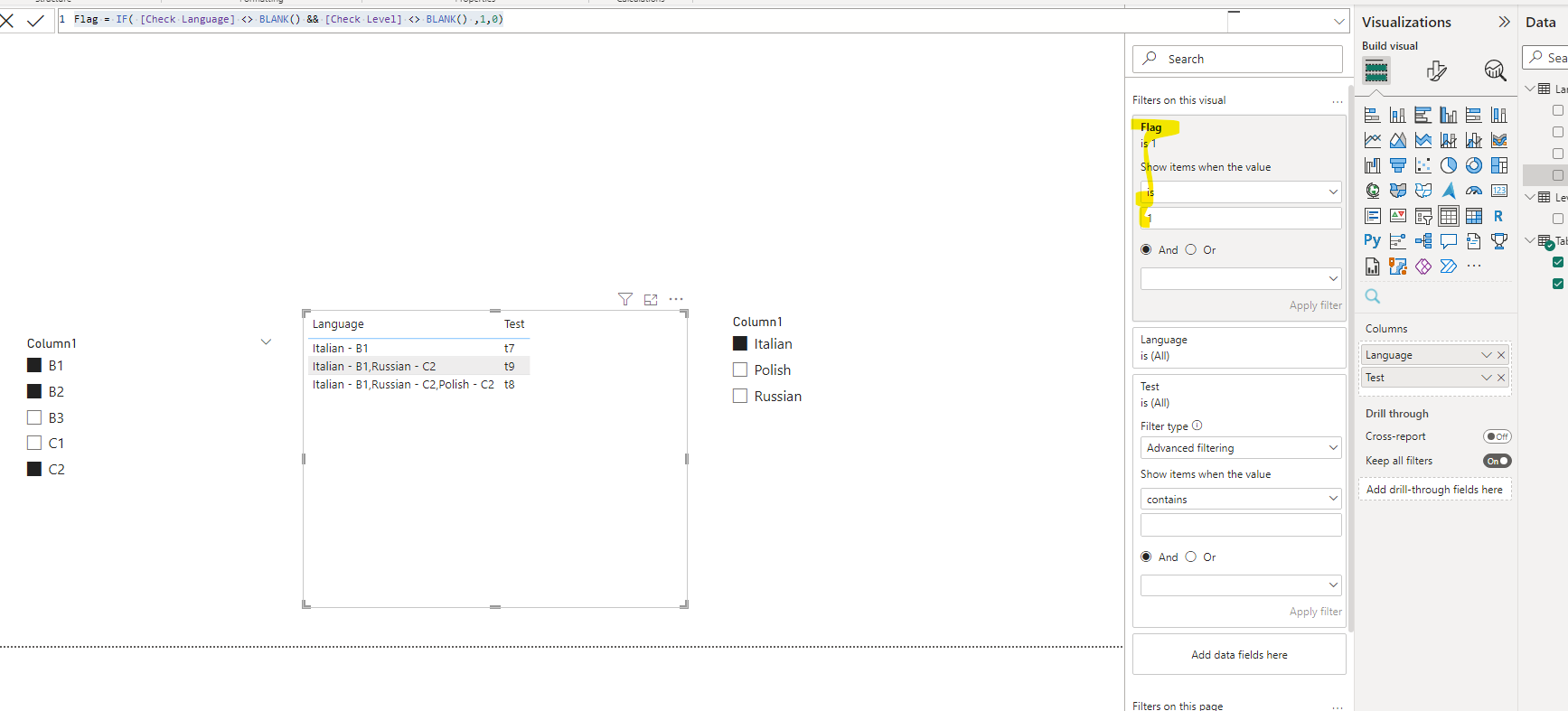Focus the empty Test filter value input
The height and width of the screenshot is (711, 1568).
(1241, 525)
